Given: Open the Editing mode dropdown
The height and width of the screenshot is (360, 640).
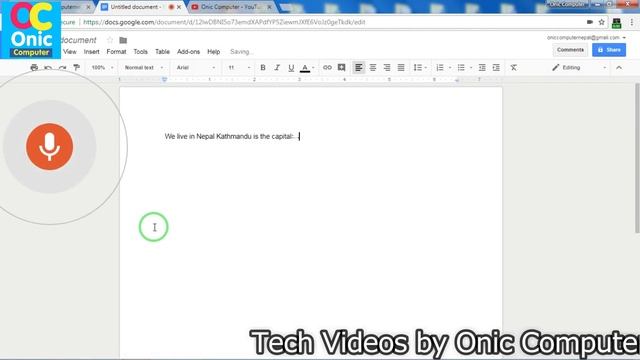Looking at the screenshot, I should point(579,68).
